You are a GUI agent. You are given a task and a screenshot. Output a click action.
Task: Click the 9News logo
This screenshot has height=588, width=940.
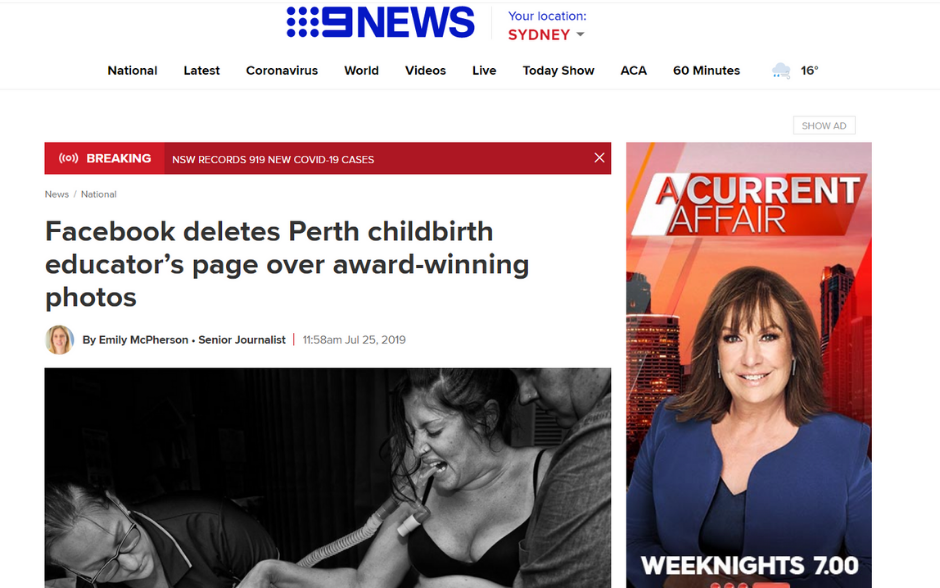tap(381, 23)
